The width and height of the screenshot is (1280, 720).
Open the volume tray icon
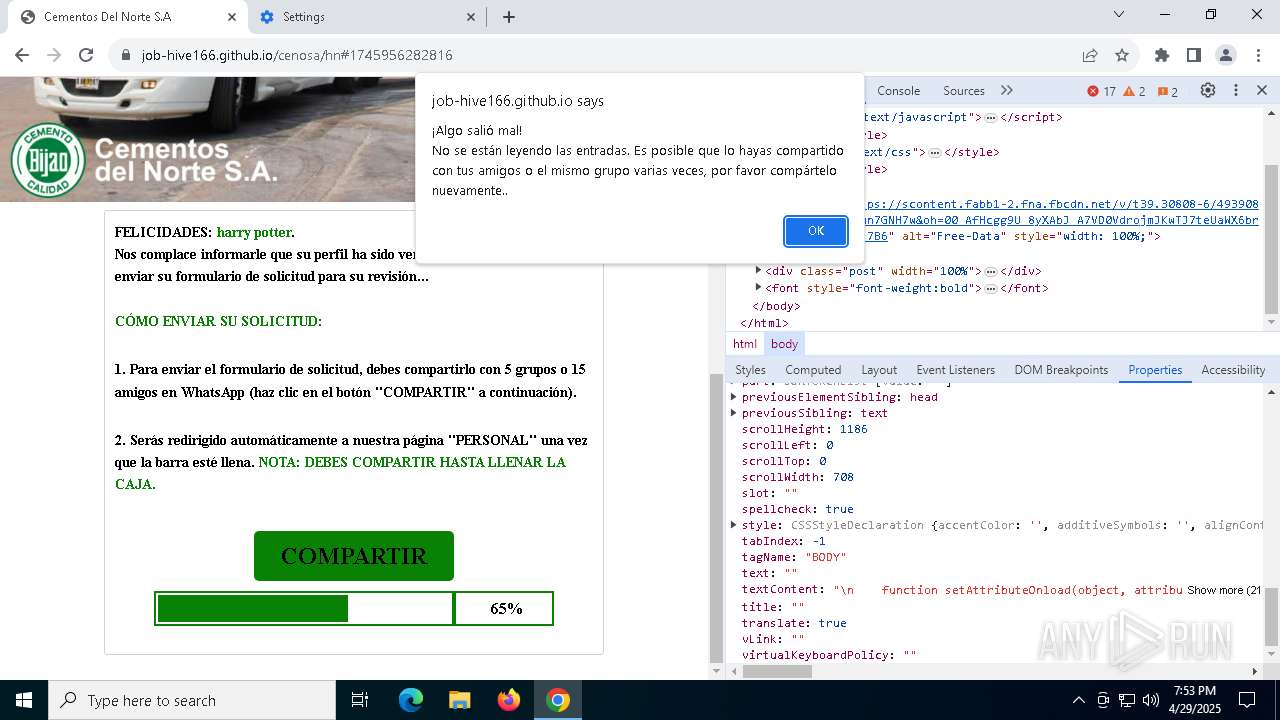pos(1151,700)
